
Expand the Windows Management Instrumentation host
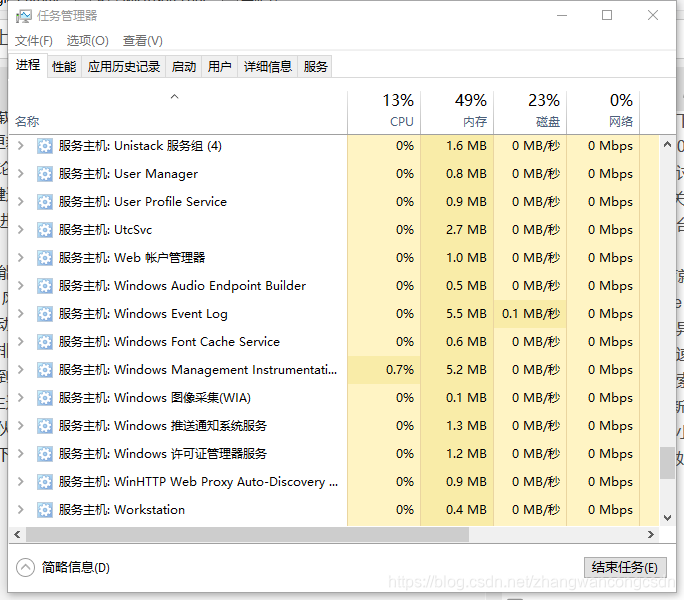20,370
